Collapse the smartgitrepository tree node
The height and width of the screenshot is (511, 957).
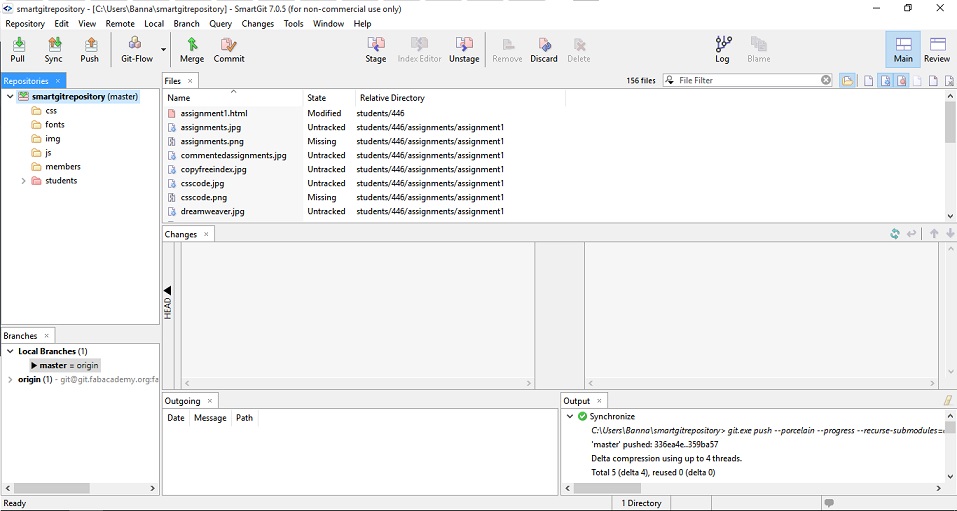pyautogui.click(x=10, y=96)
